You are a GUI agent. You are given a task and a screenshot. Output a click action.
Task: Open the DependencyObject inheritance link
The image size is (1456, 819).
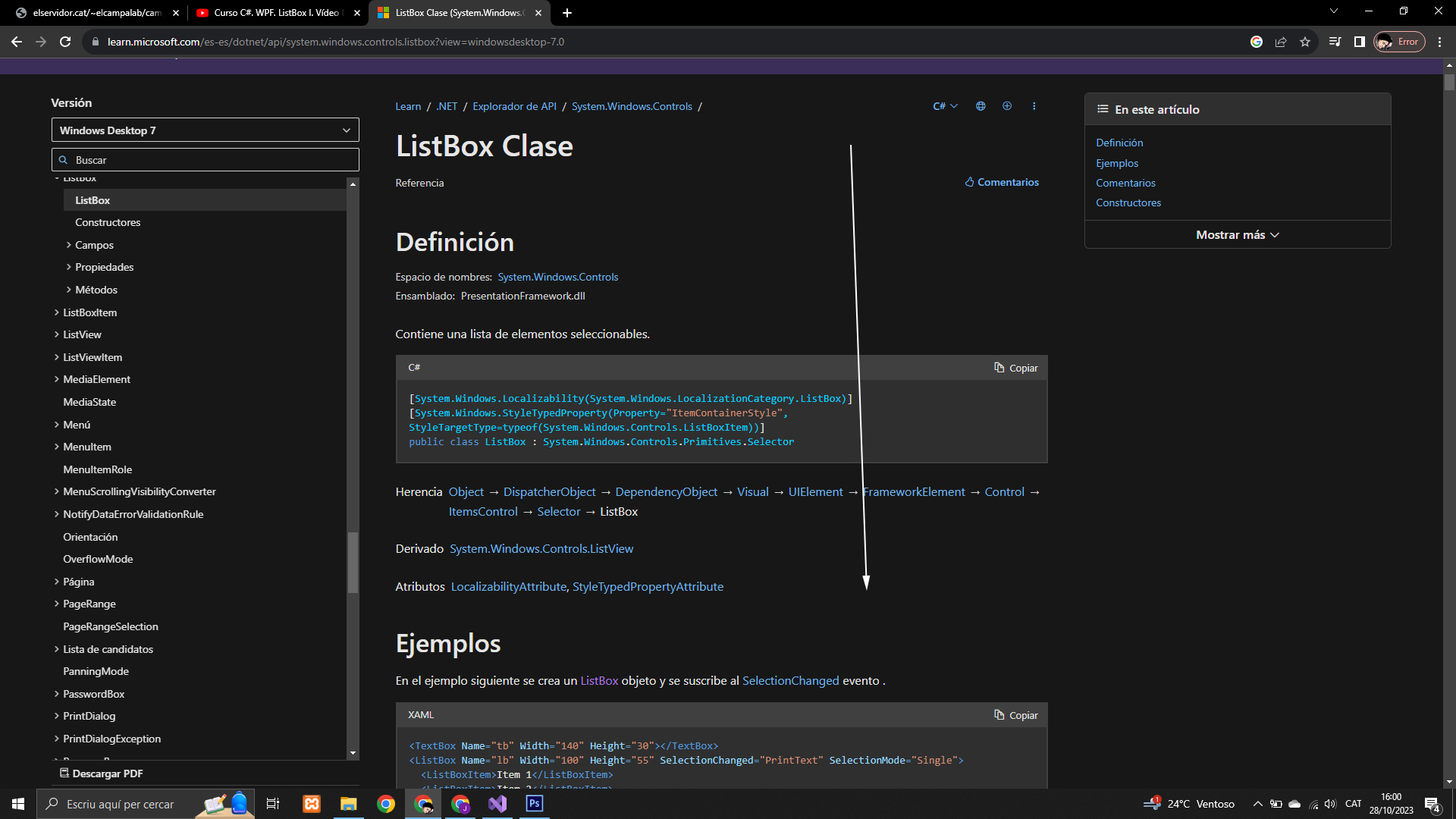tap(666, 492)
